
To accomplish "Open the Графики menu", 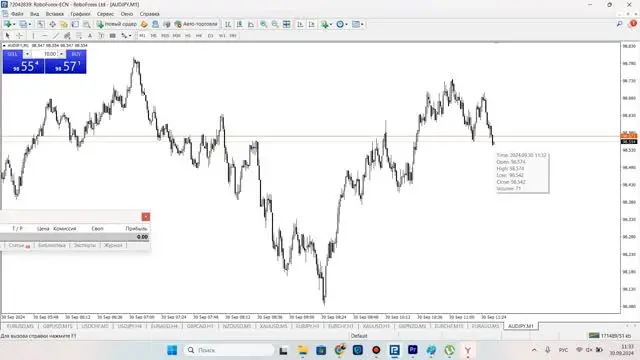I will tap(80, 14).
